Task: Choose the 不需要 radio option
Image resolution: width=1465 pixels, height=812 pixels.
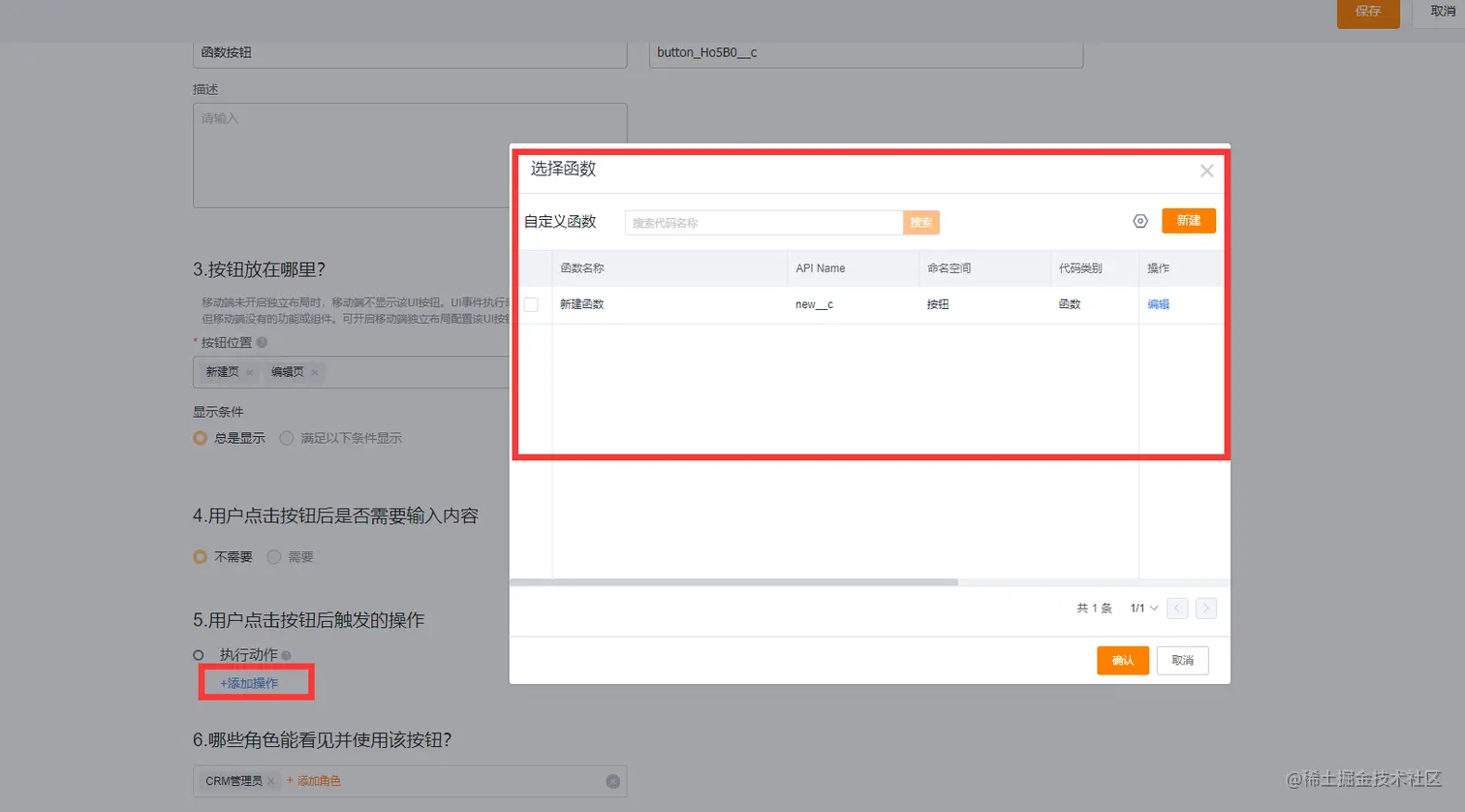Action: tap(200, 557)
